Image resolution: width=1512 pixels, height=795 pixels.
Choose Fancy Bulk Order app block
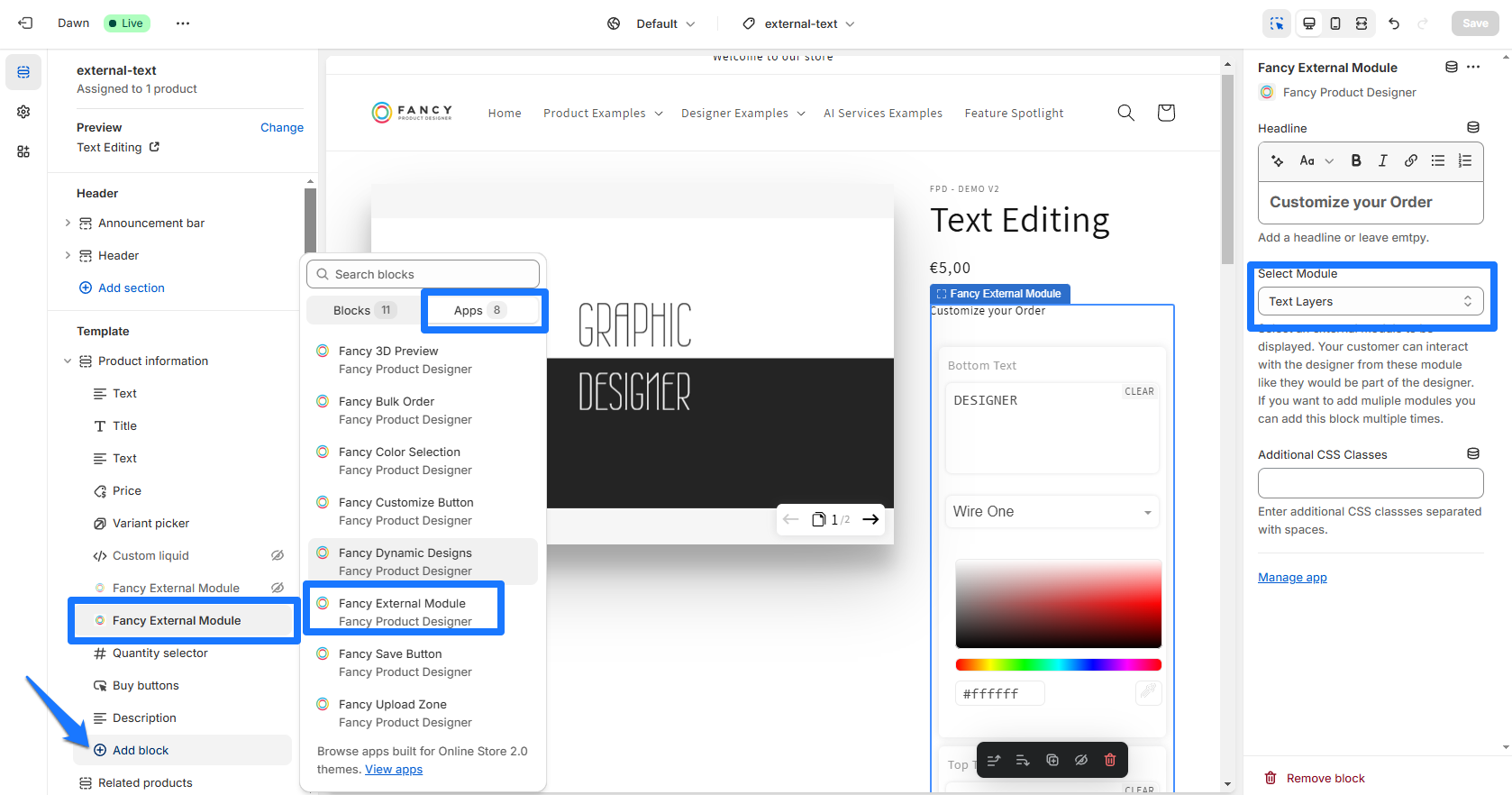[x=423, y=410]
